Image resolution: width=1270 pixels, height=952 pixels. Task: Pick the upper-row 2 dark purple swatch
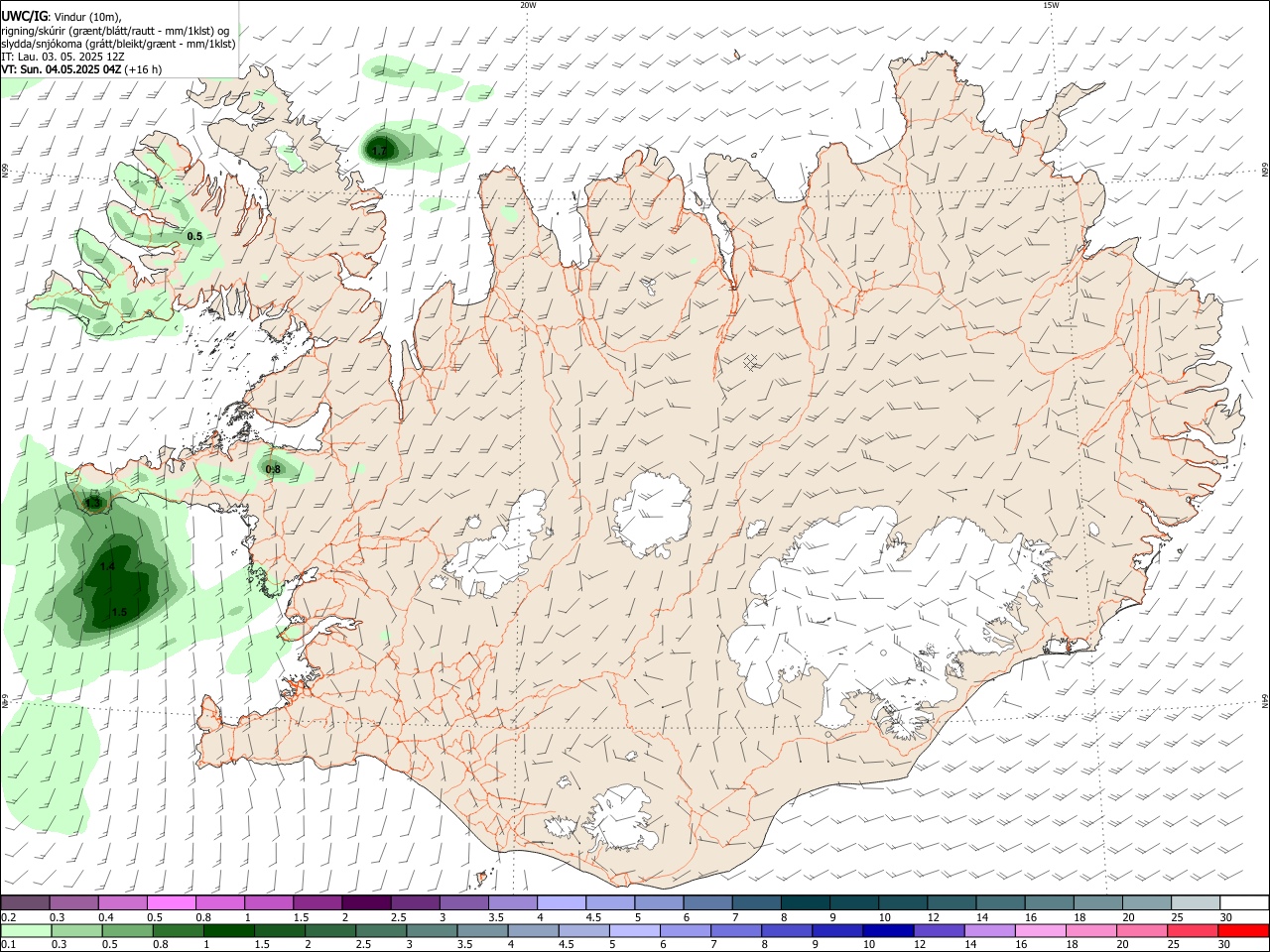tap(366, 902)
